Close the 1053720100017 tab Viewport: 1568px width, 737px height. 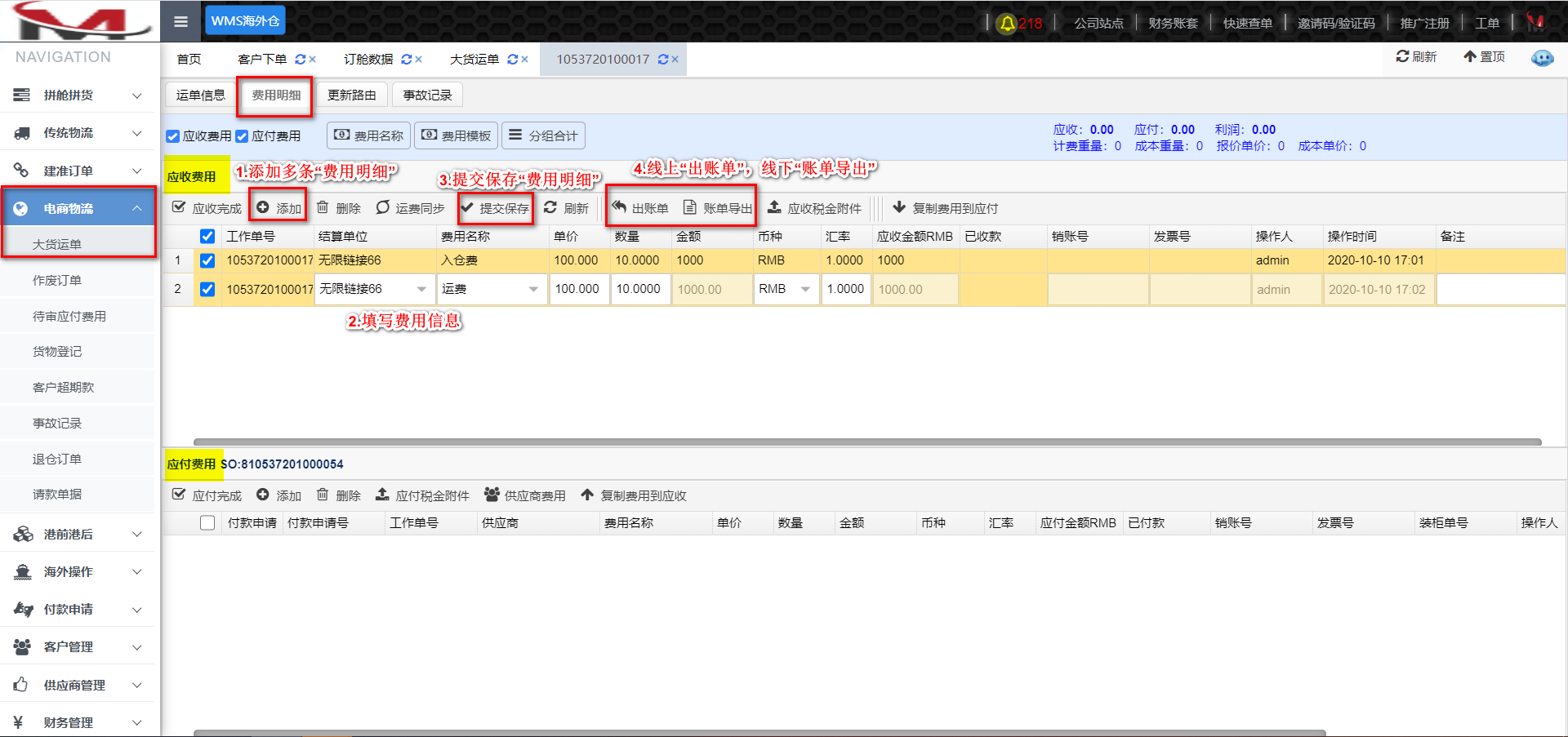click(x=675, y=60)
